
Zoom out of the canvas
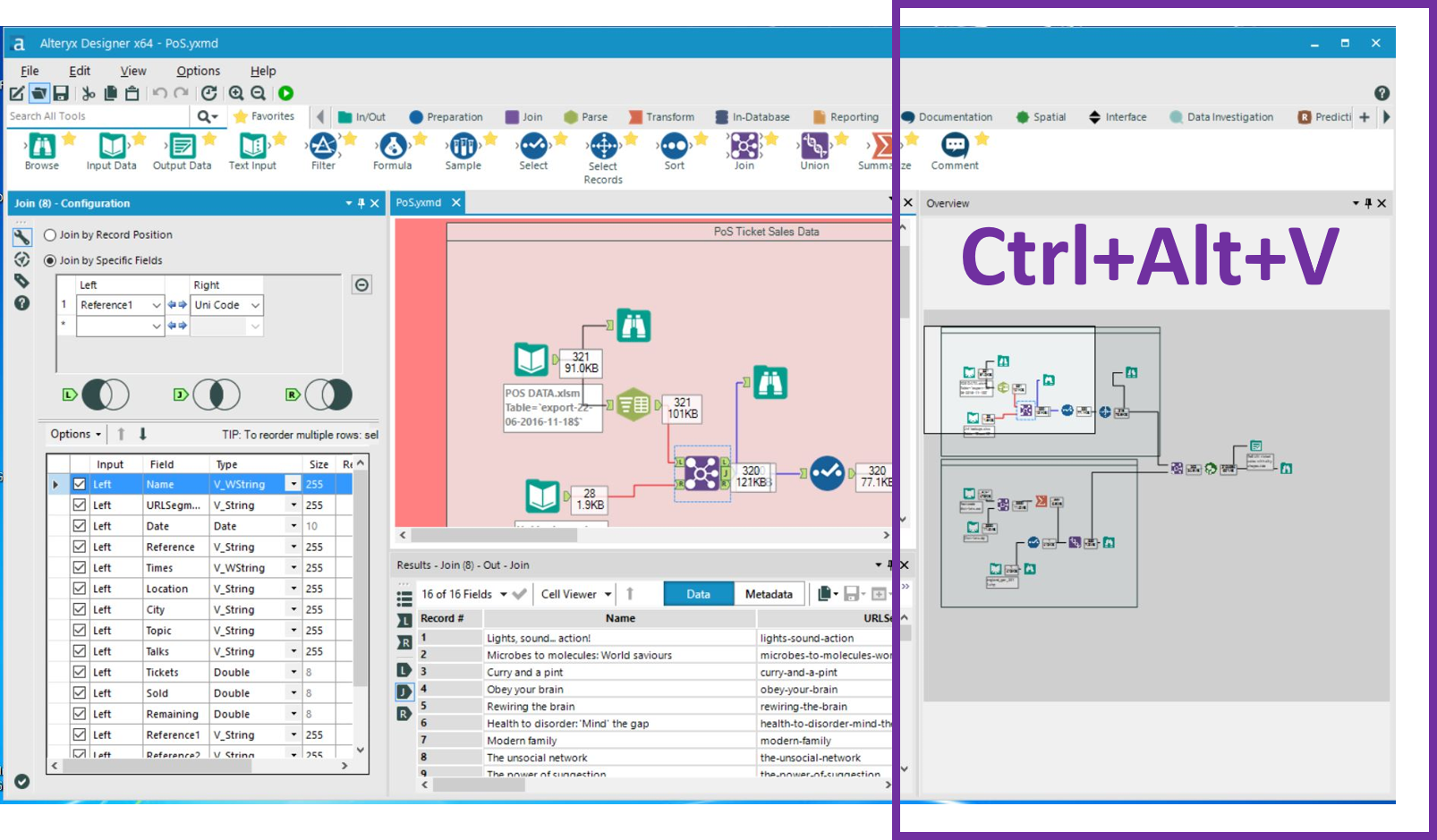[x=259, y=93]
